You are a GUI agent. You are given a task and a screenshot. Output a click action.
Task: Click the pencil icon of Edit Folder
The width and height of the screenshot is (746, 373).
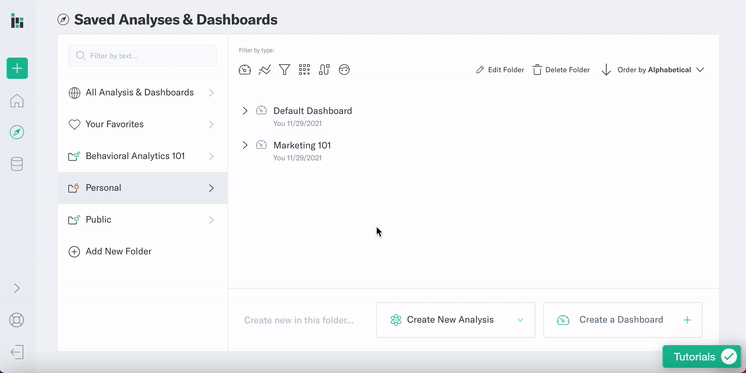click(x=480, y=70)
